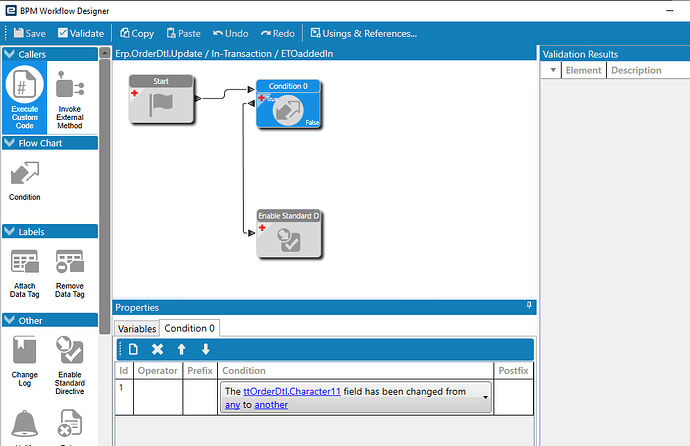Click the BPM Workflow Designer app icon
The width and height of the screenshot is (690, 446).
coord(11,11)
